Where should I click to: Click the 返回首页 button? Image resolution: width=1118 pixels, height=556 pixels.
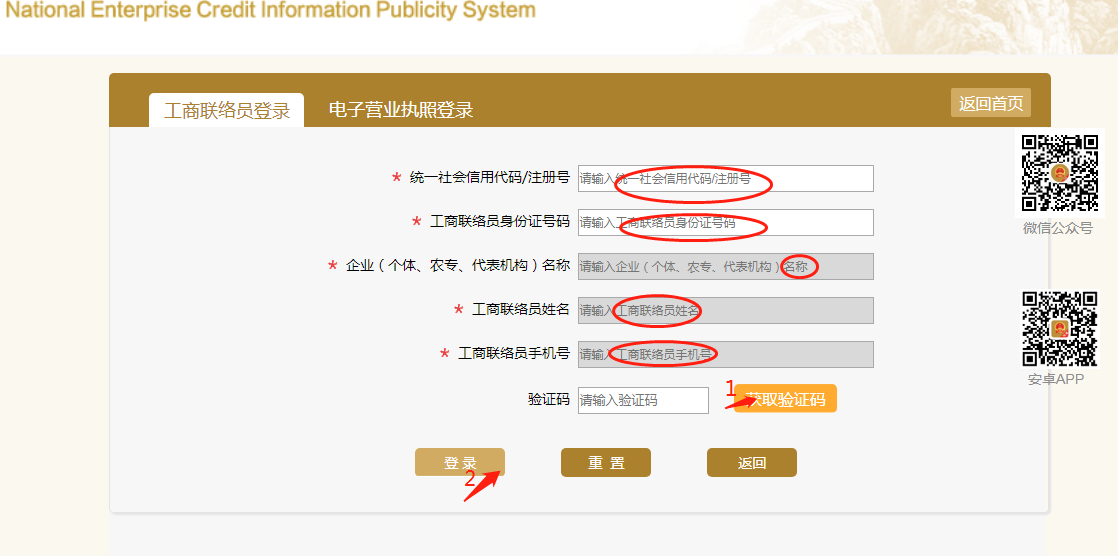click(x=990, y=103)
